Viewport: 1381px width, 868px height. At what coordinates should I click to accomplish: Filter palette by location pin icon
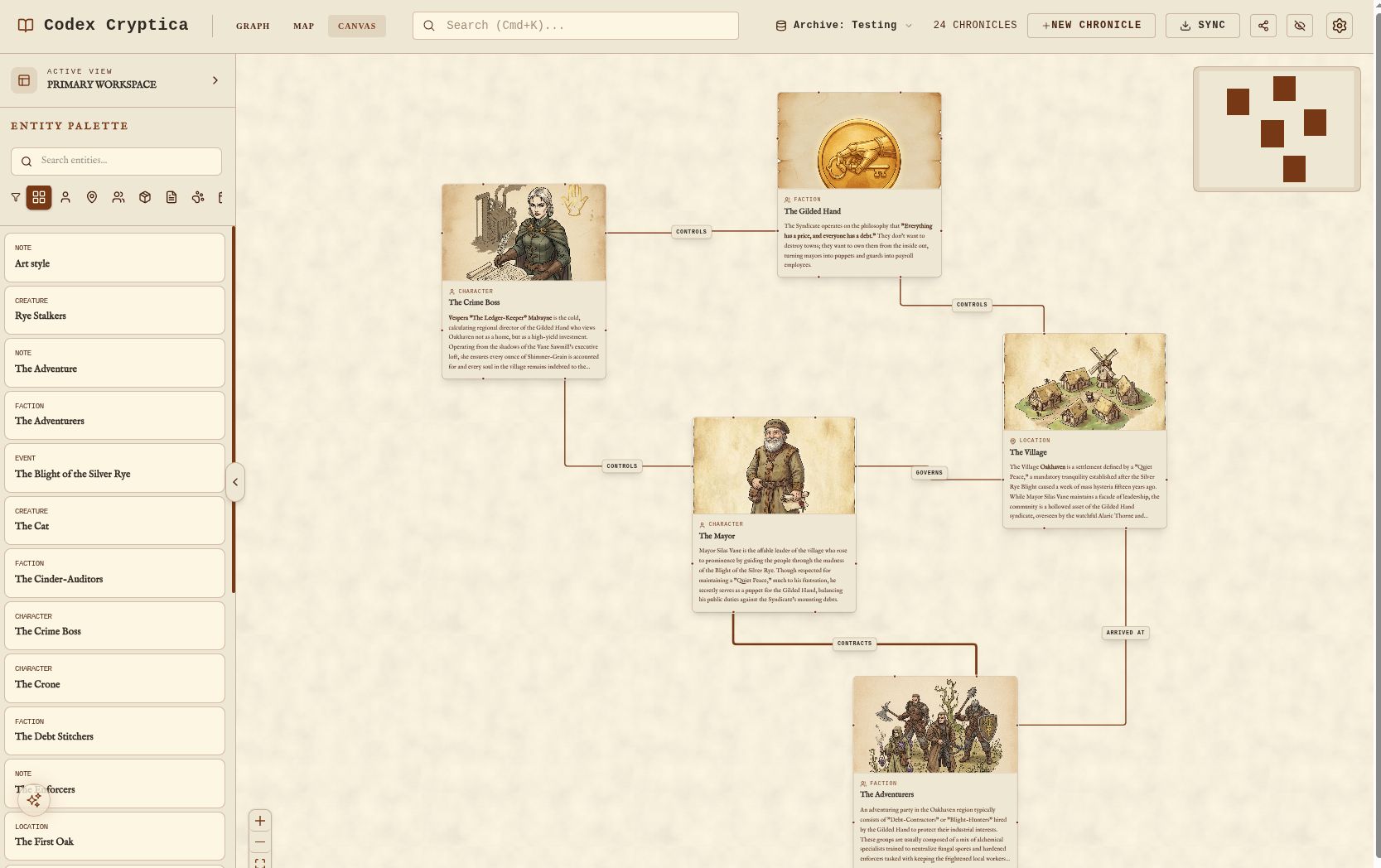[x=92, y=197]
